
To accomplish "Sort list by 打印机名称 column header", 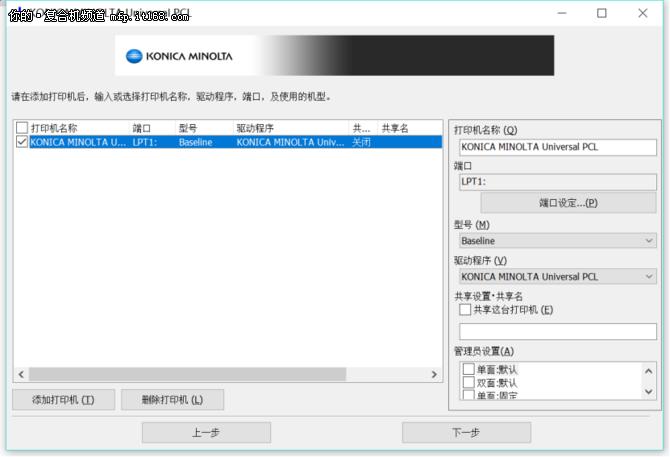I will click(54, 128).
